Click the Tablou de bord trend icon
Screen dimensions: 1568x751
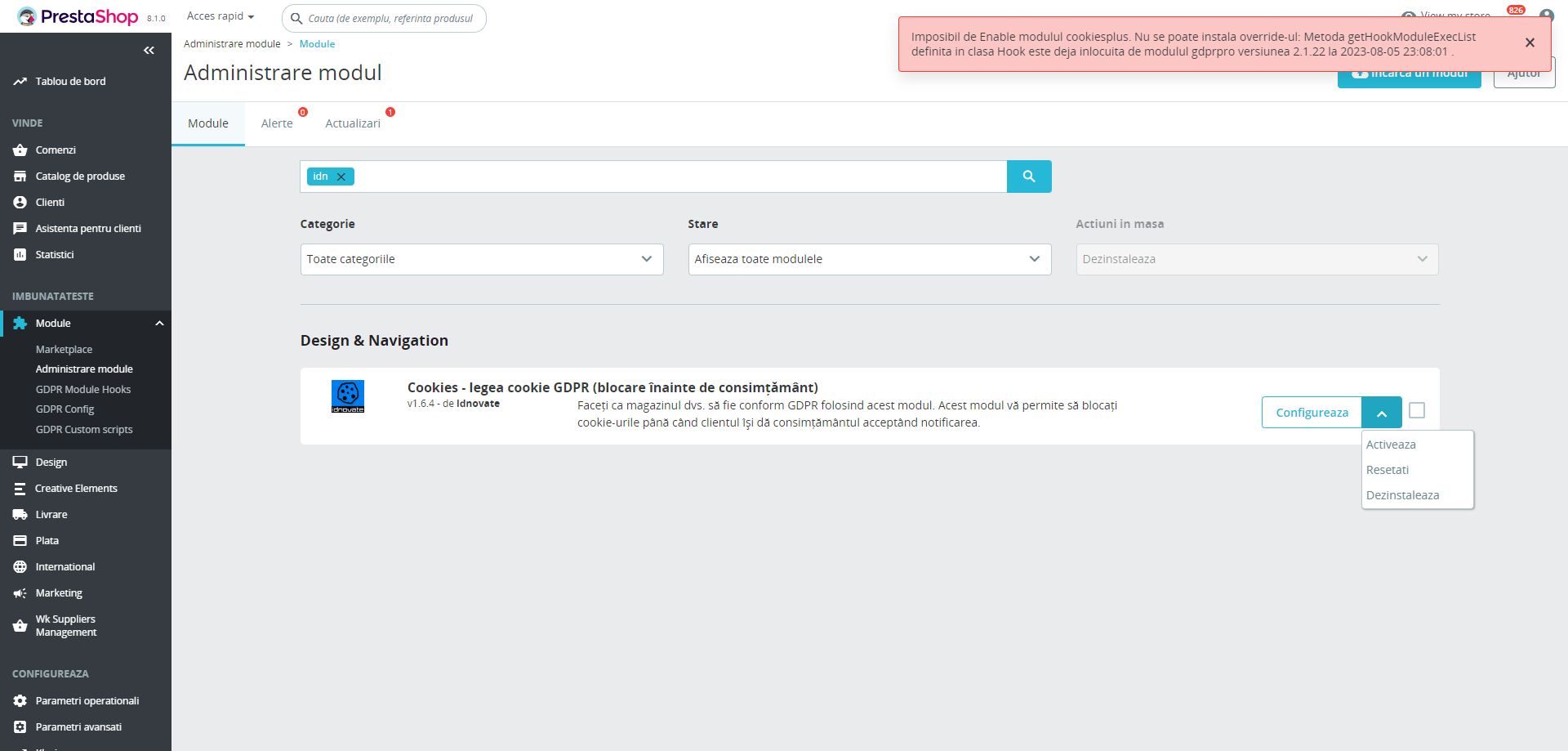(20, 81)
